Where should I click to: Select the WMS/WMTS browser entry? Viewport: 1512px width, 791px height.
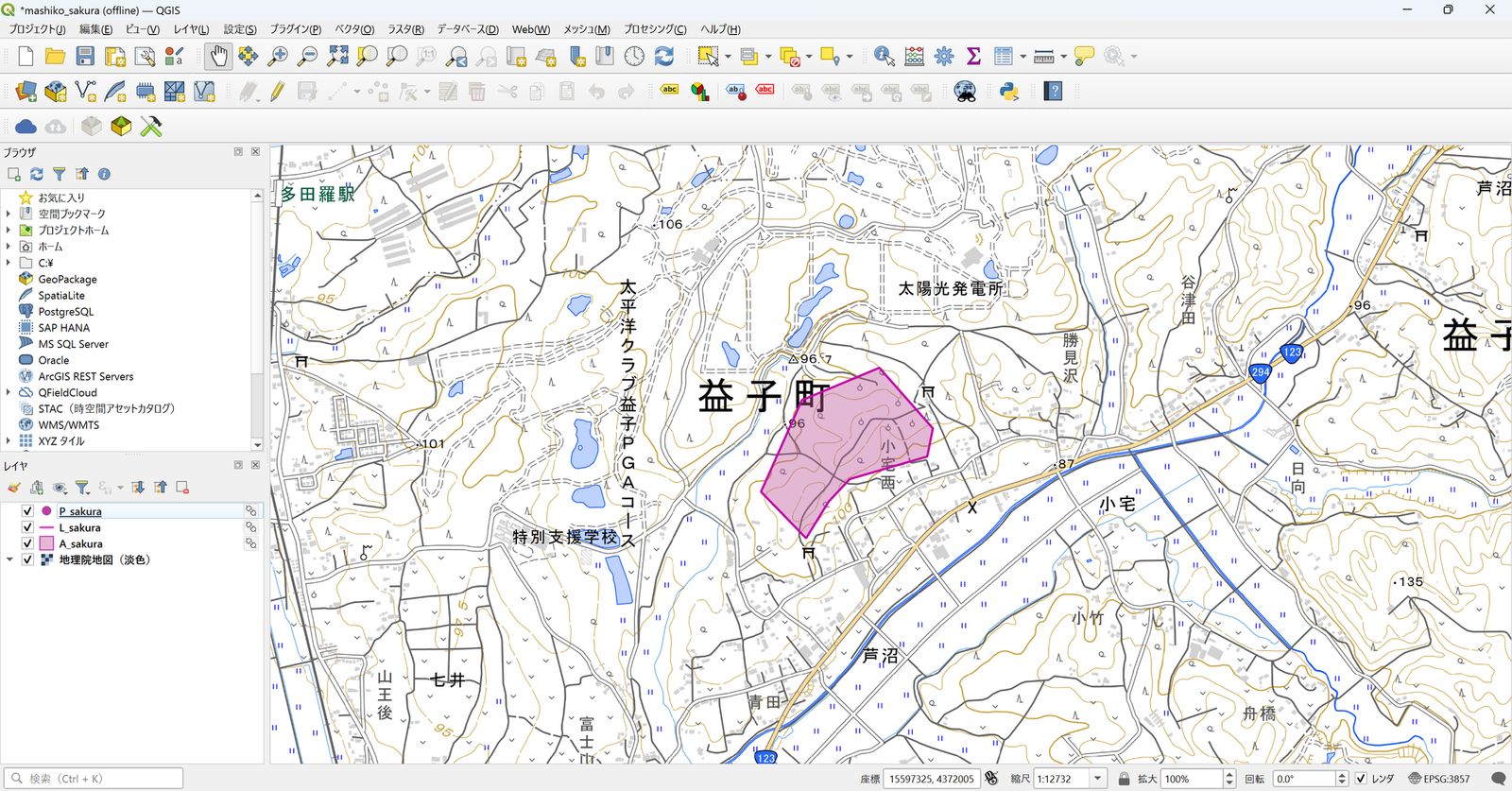click(68, 424)
